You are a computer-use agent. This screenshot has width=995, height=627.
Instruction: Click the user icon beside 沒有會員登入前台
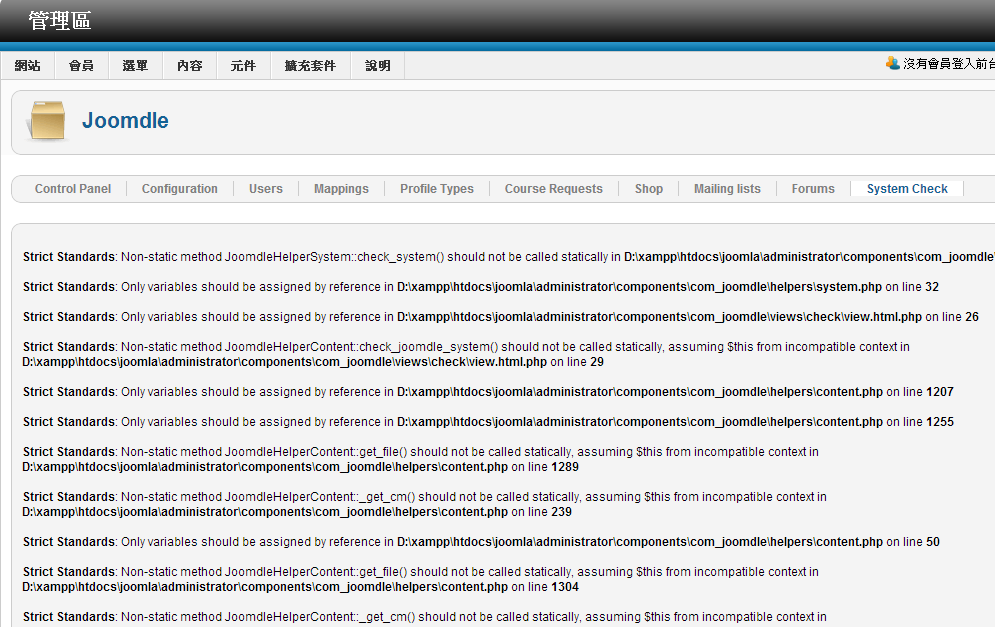pyautogui.click(x=892, y=63)
